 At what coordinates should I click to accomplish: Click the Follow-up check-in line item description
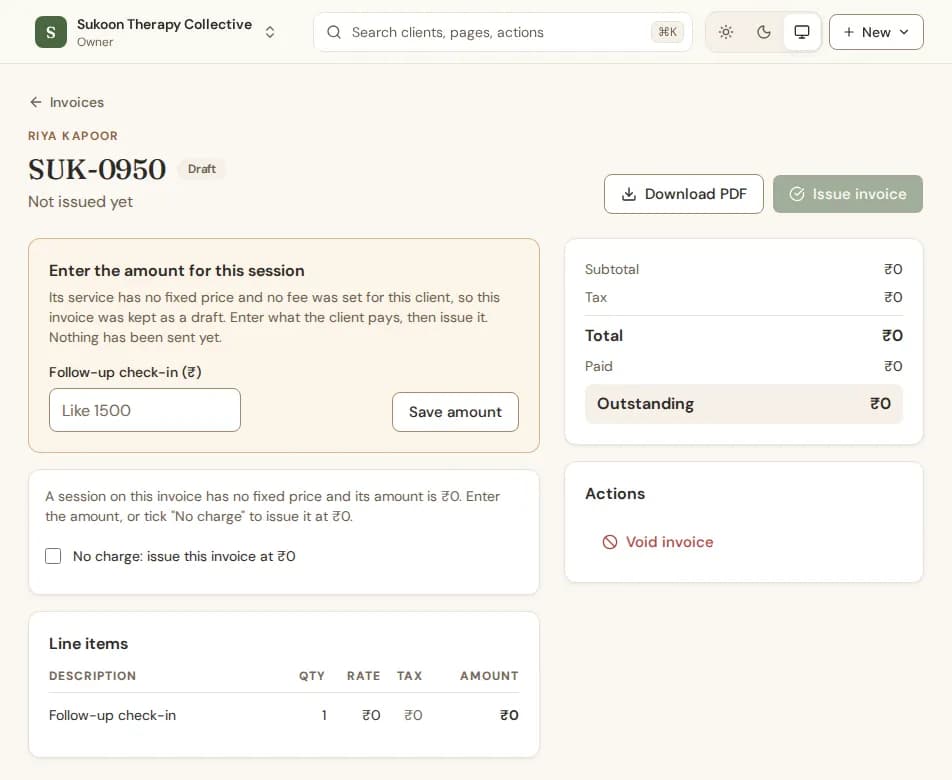point(112,715)
